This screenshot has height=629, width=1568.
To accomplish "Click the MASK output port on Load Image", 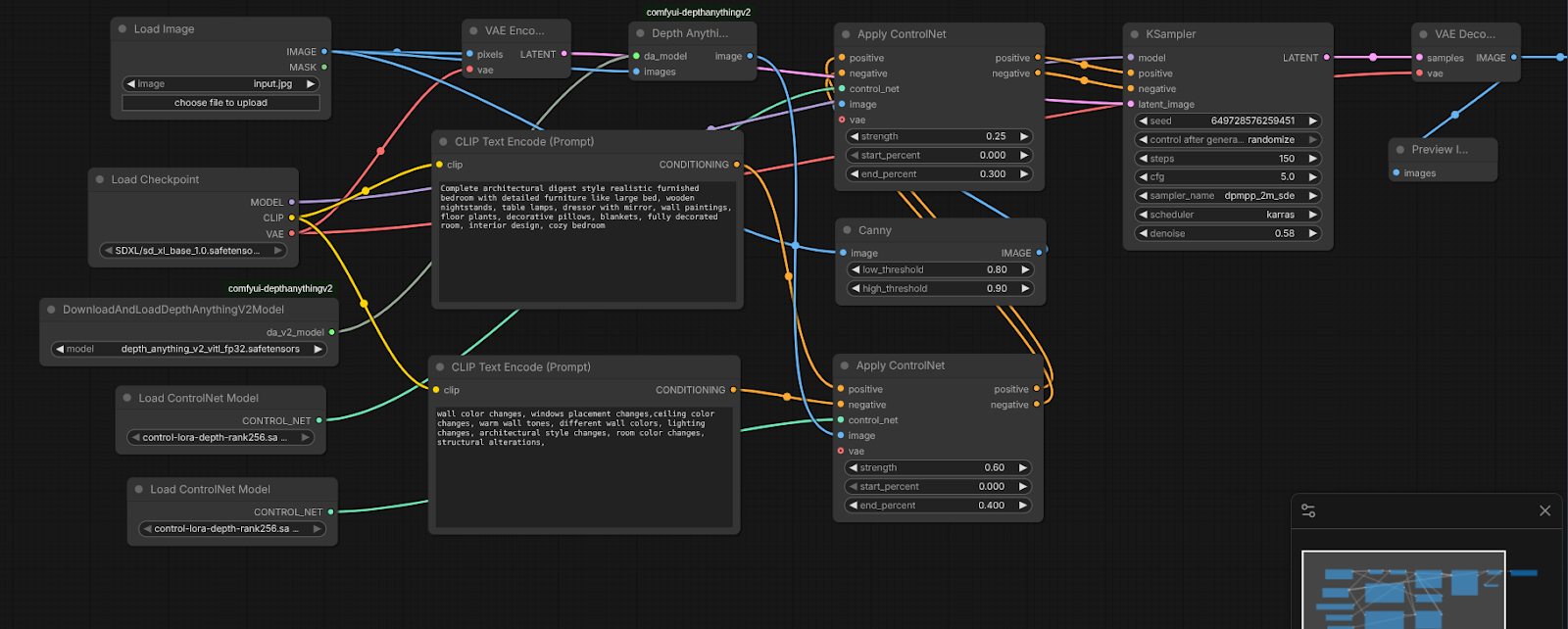I will click(324, 68).
